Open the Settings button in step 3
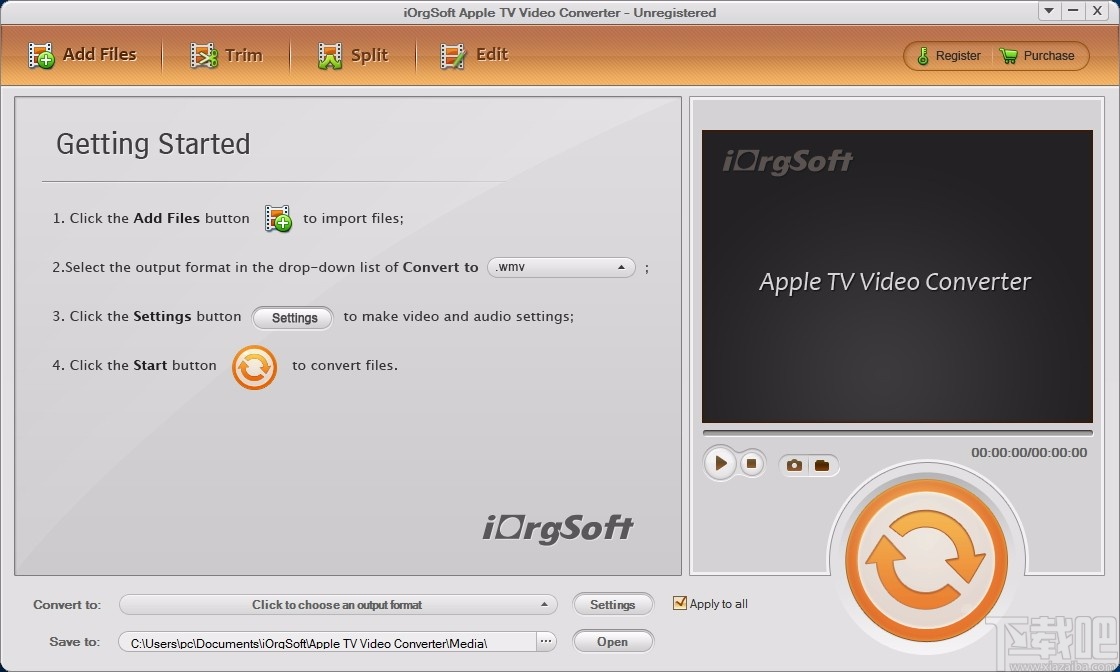The width and height of the screenshot is (1120, 672). click(x=292, y=317)
